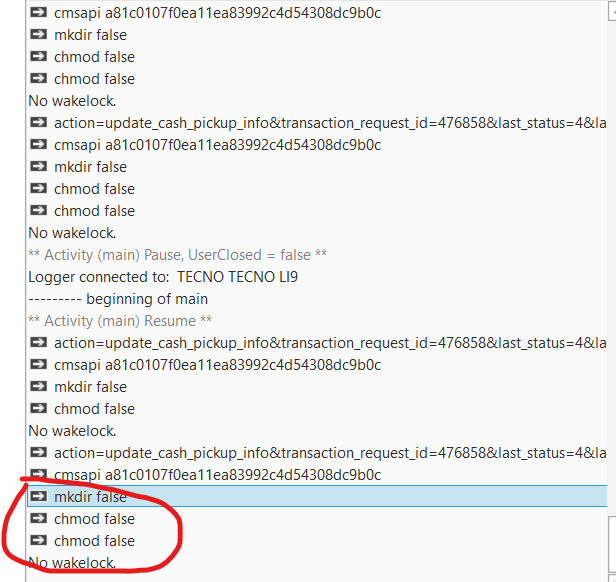This screenshot has width=616, height=582.
Task: Select chmod false row between mkdir false and No wakelock
Action: click(82, 409)
